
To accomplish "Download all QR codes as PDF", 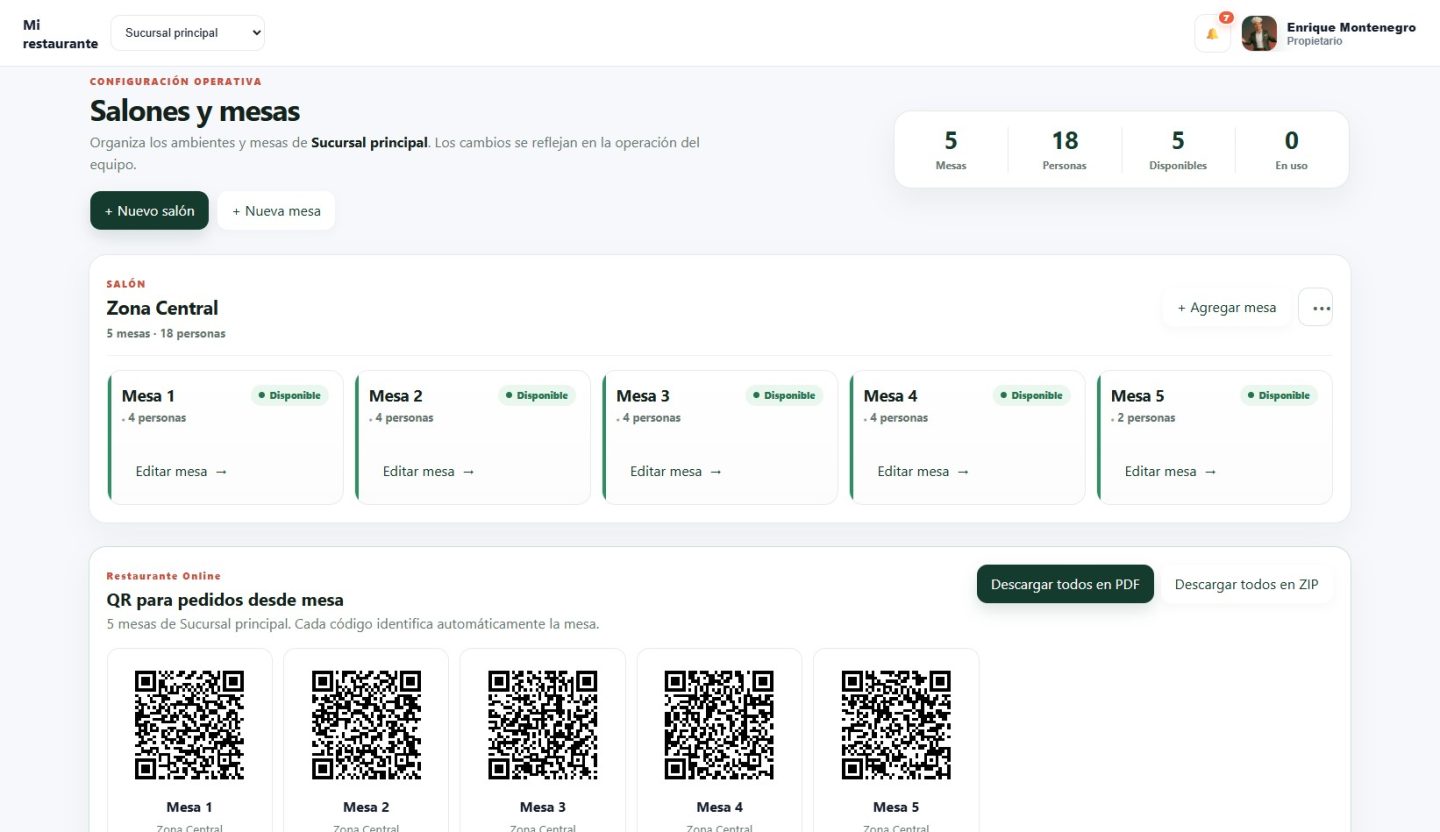I will pyautogui.click(x=1065, y=584).
